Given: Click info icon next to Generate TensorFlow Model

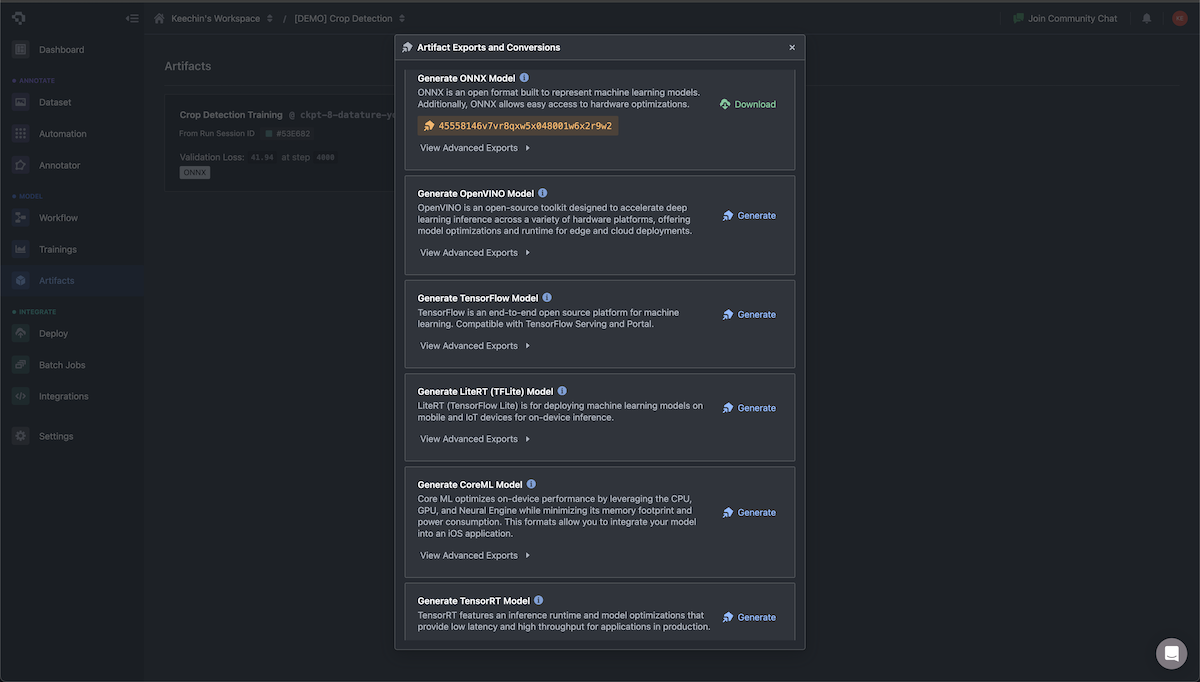Looking at the screenshot, I should (x=547, y=298).
